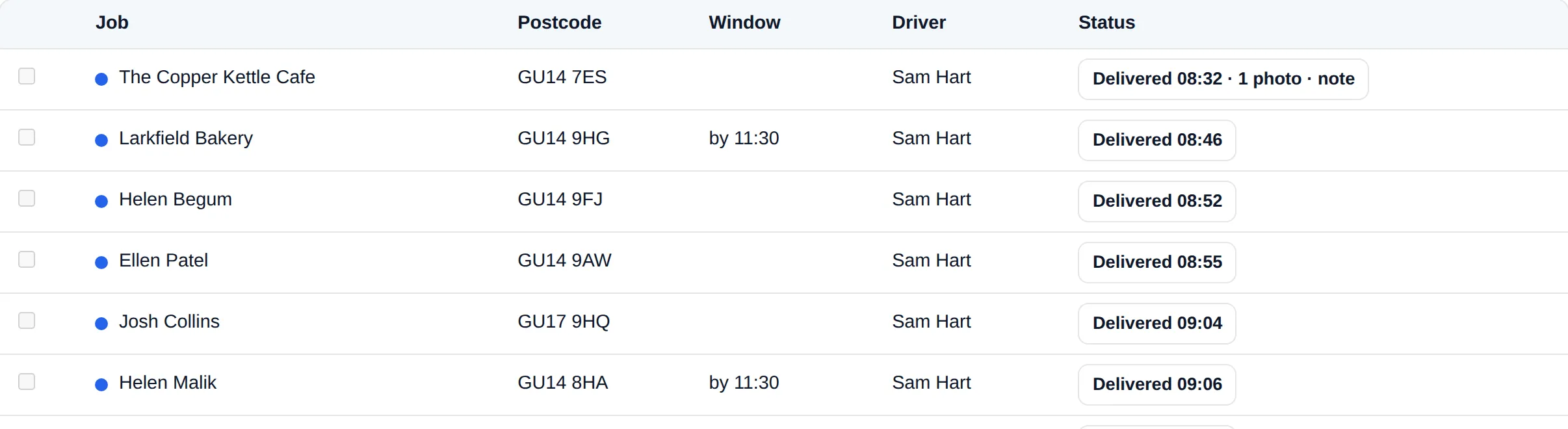
Task: Select the Larkfield Bakery row checkbox
Action: click(27, 137)
